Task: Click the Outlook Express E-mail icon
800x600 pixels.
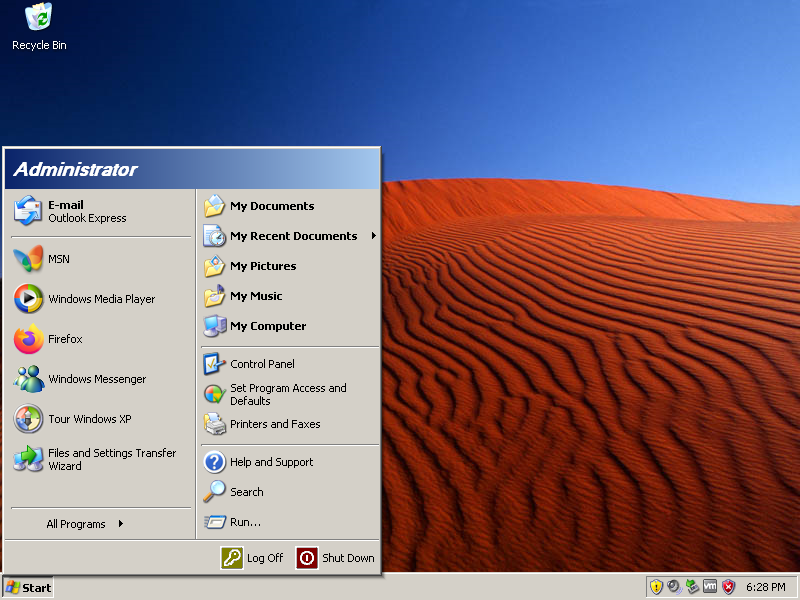Action: (x=28, y=211)
